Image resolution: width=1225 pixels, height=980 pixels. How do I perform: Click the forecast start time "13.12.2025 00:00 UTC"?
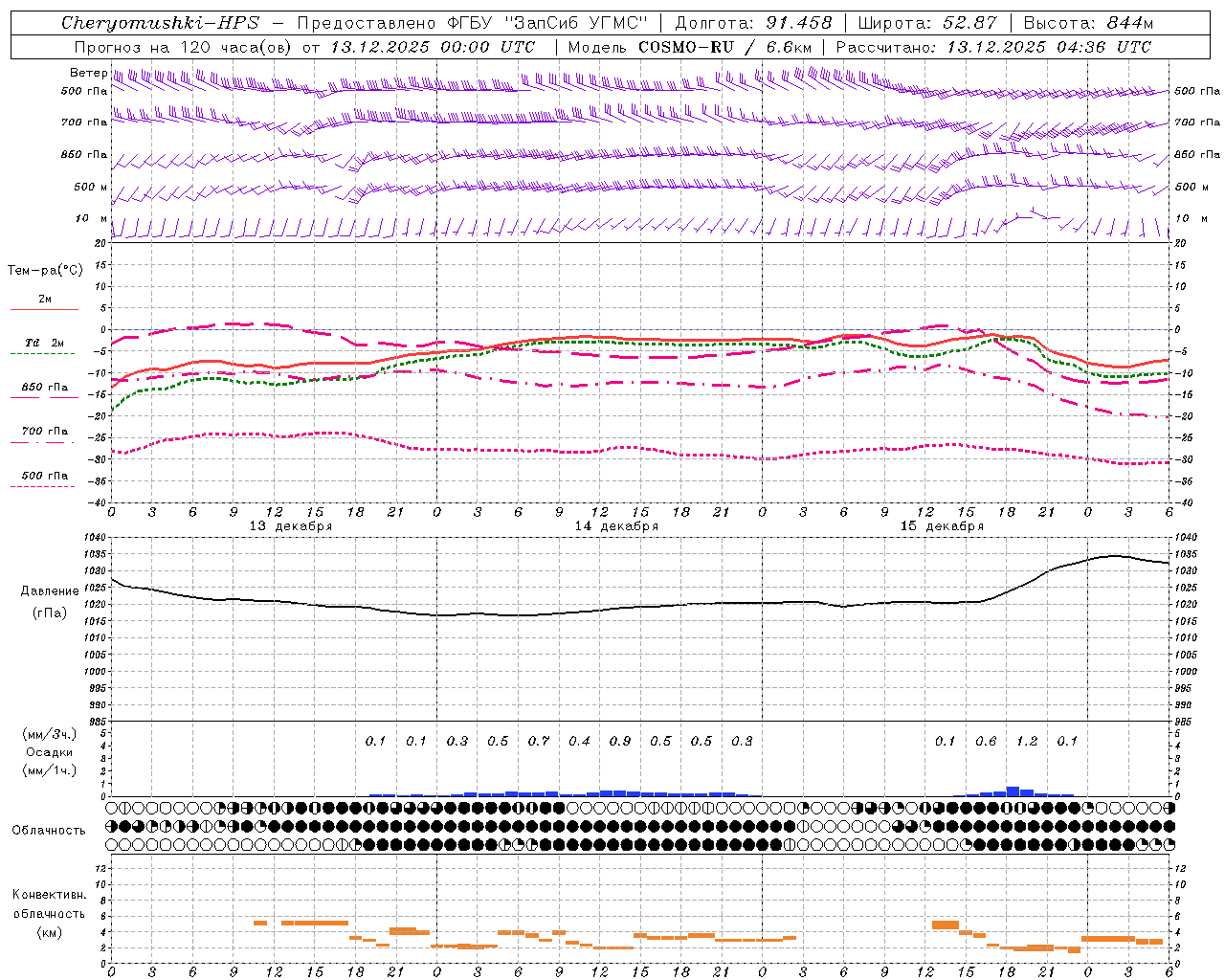(433, 47)
